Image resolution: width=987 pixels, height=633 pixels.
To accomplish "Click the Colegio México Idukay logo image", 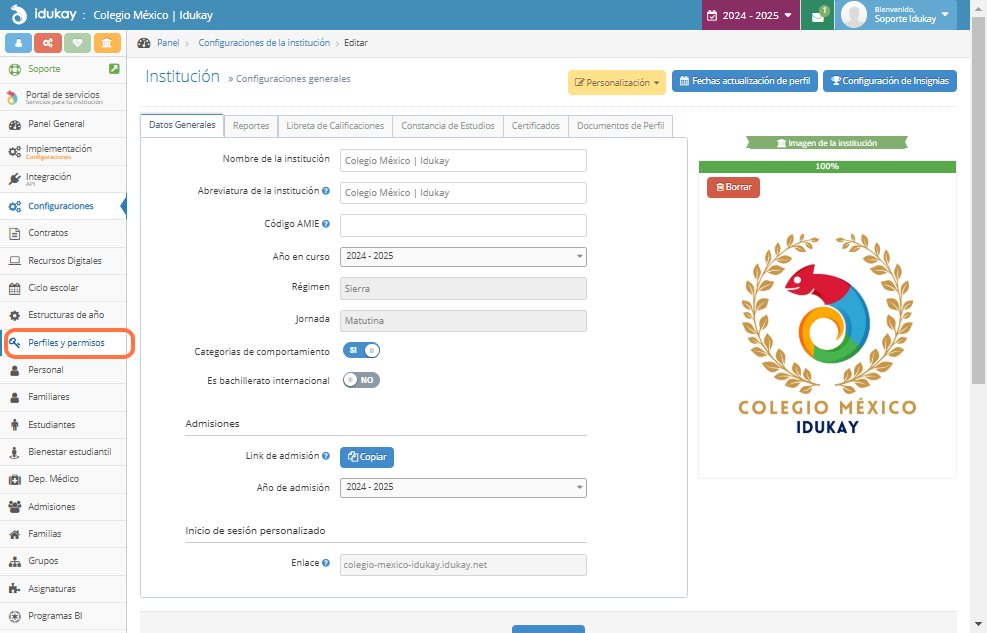I will click(827, 333).
